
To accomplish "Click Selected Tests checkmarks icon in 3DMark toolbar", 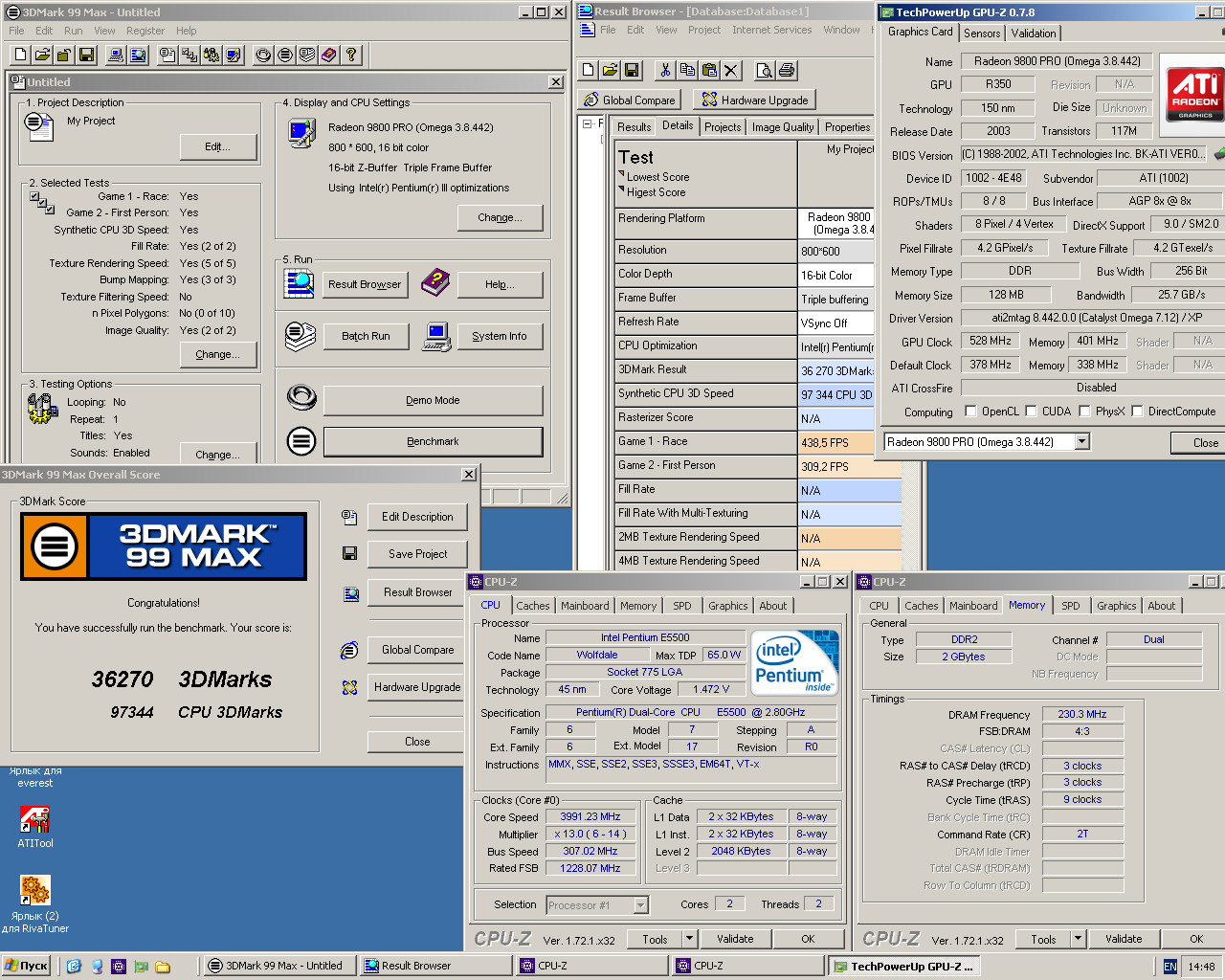I will [189, 55].
